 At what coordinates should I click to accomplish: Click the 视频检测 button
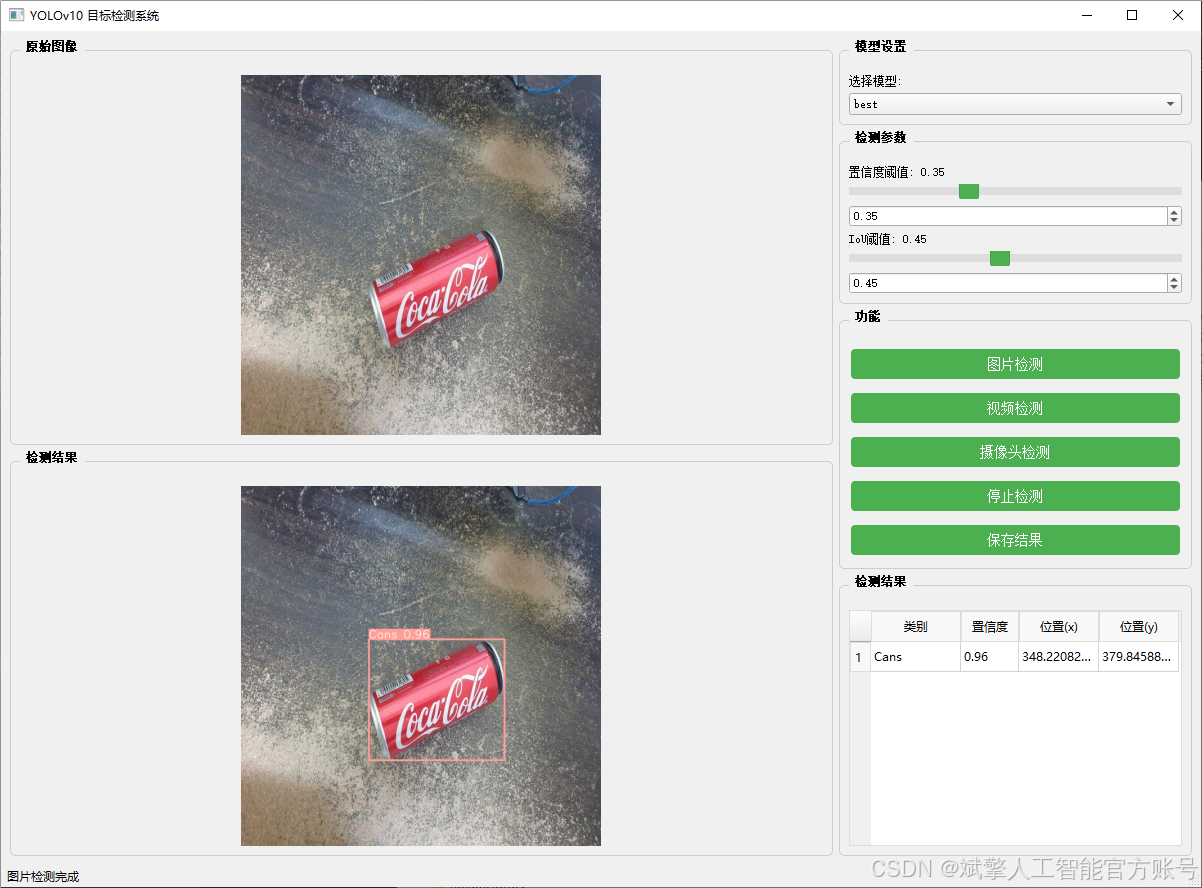pyautogui.click(x=1015, y=408)
